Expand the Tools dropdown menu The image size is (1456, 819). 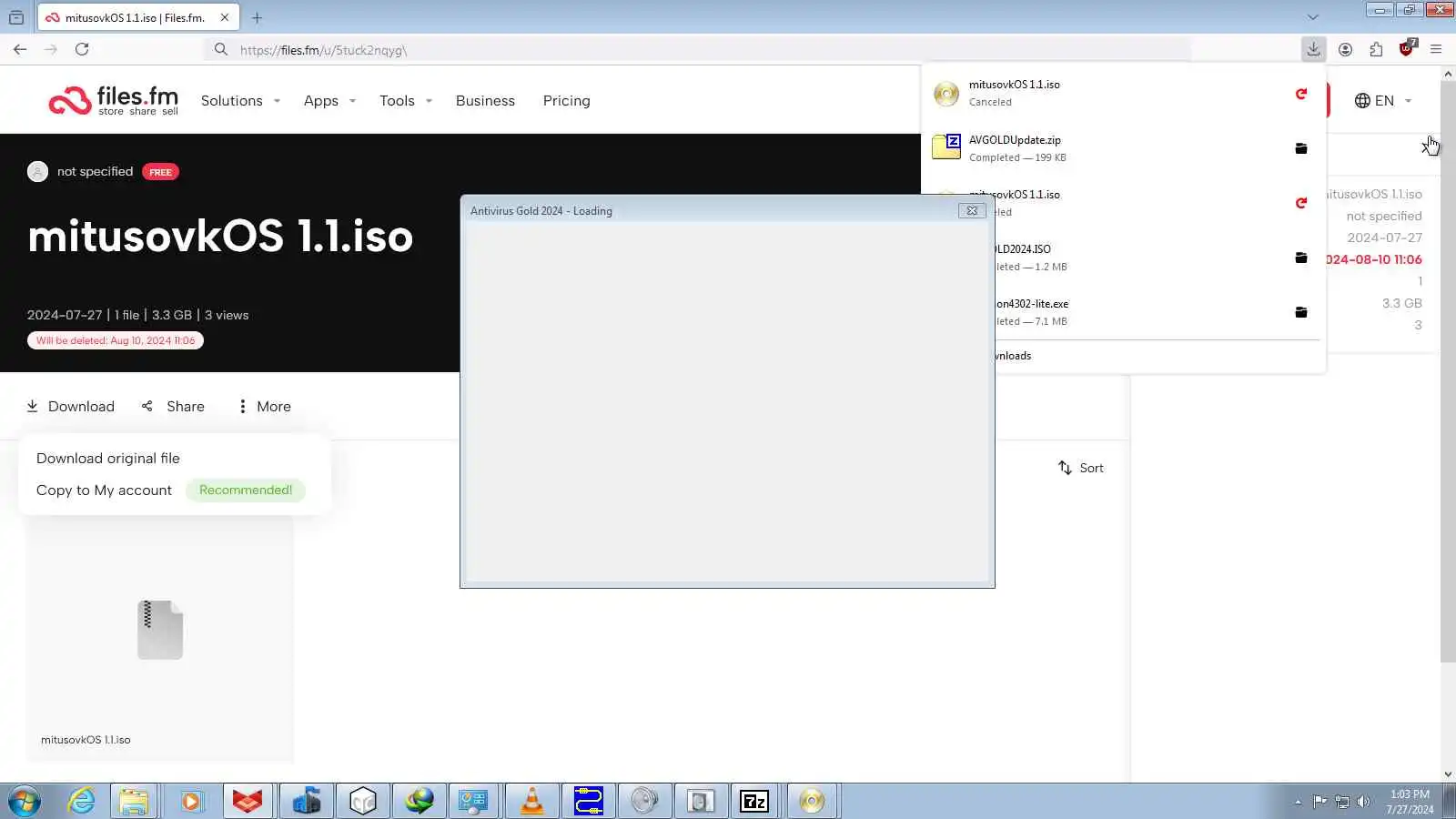point(405,101)
